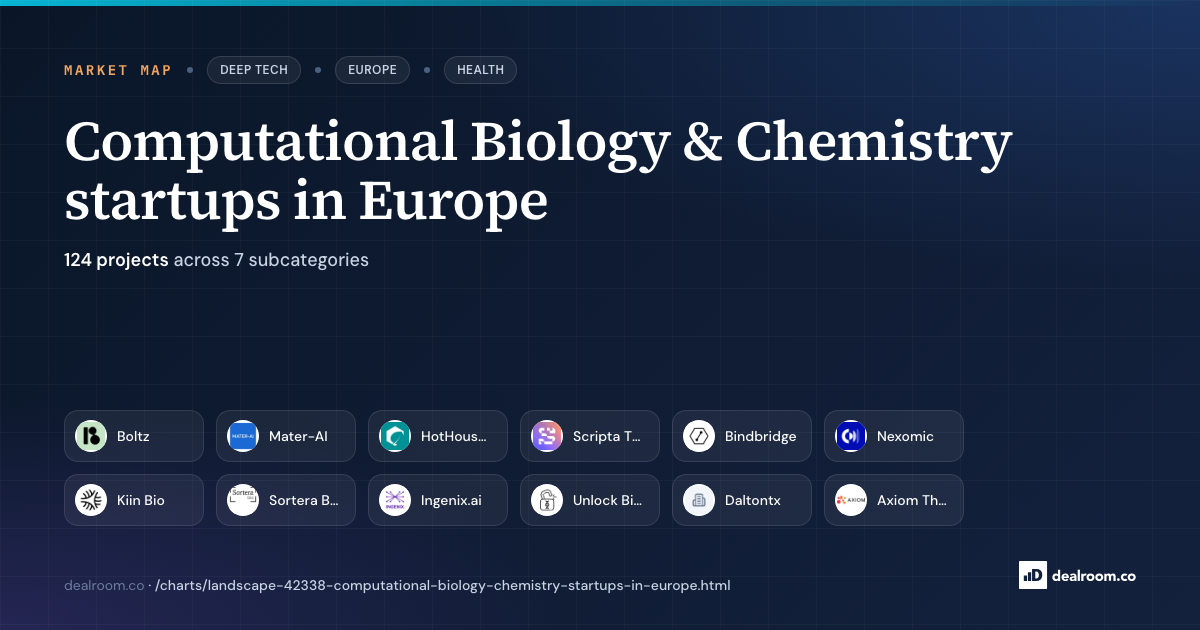The height and width of the screenshot is (630, 1200).
Task: Click the Axiom logo icon
Action: coord(851,500)
